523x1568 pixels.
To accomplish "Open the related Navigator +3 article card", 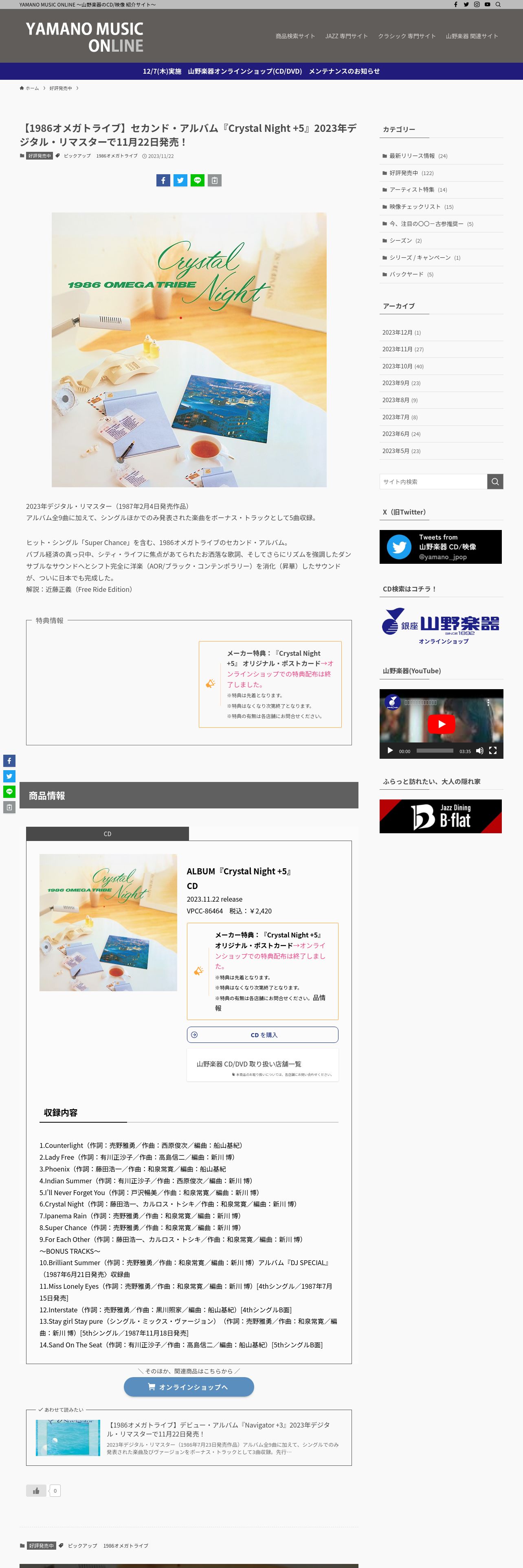I will (189, 1438).
